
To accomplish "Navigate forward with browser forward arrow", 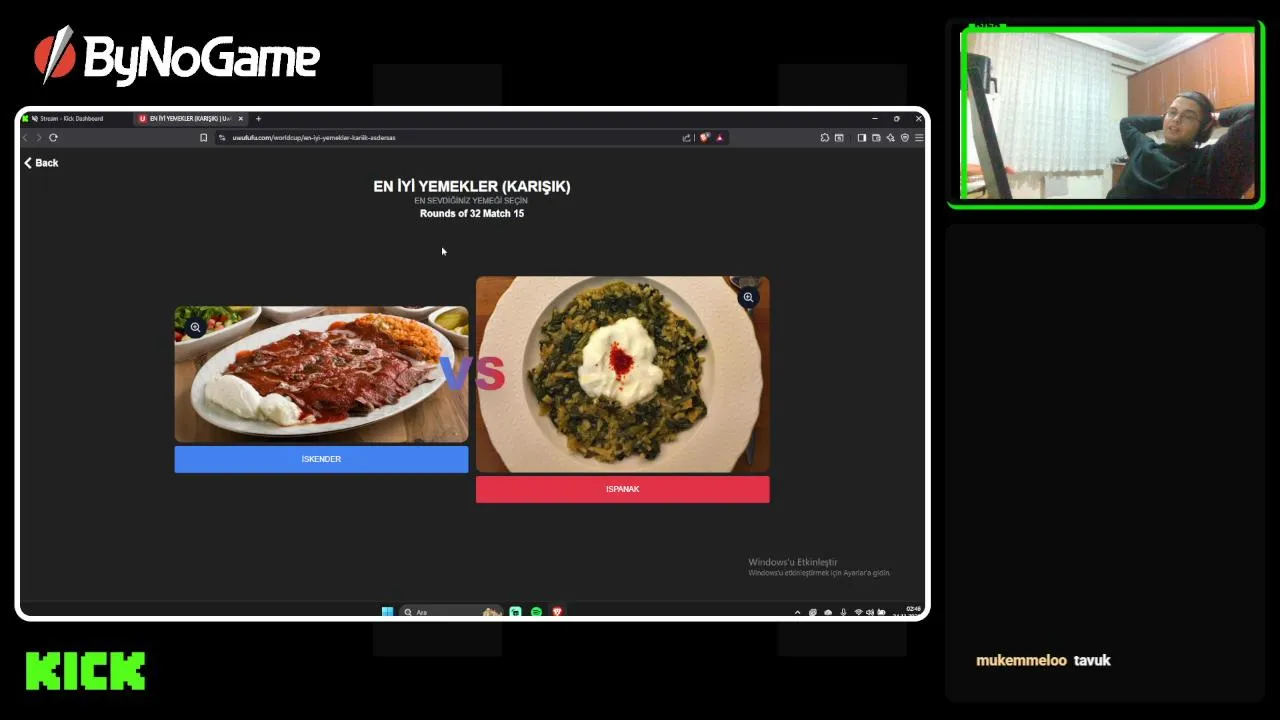I will 39,138.
